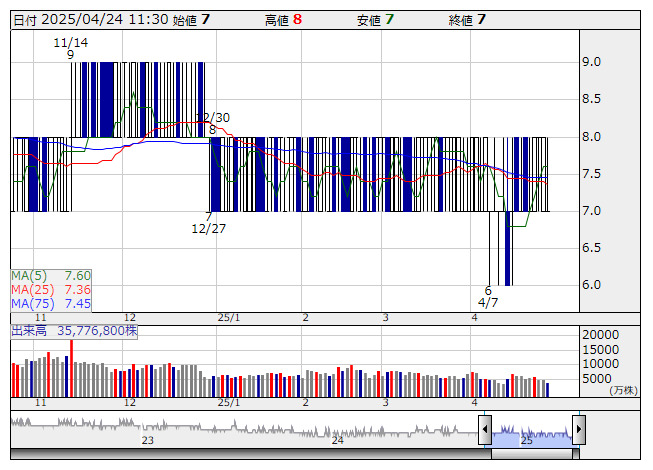The height and width of the screenshot is (470, 653).
Task: Click the (万株) volume unit label
Action: pyautogui.click(x=623, y=390)
